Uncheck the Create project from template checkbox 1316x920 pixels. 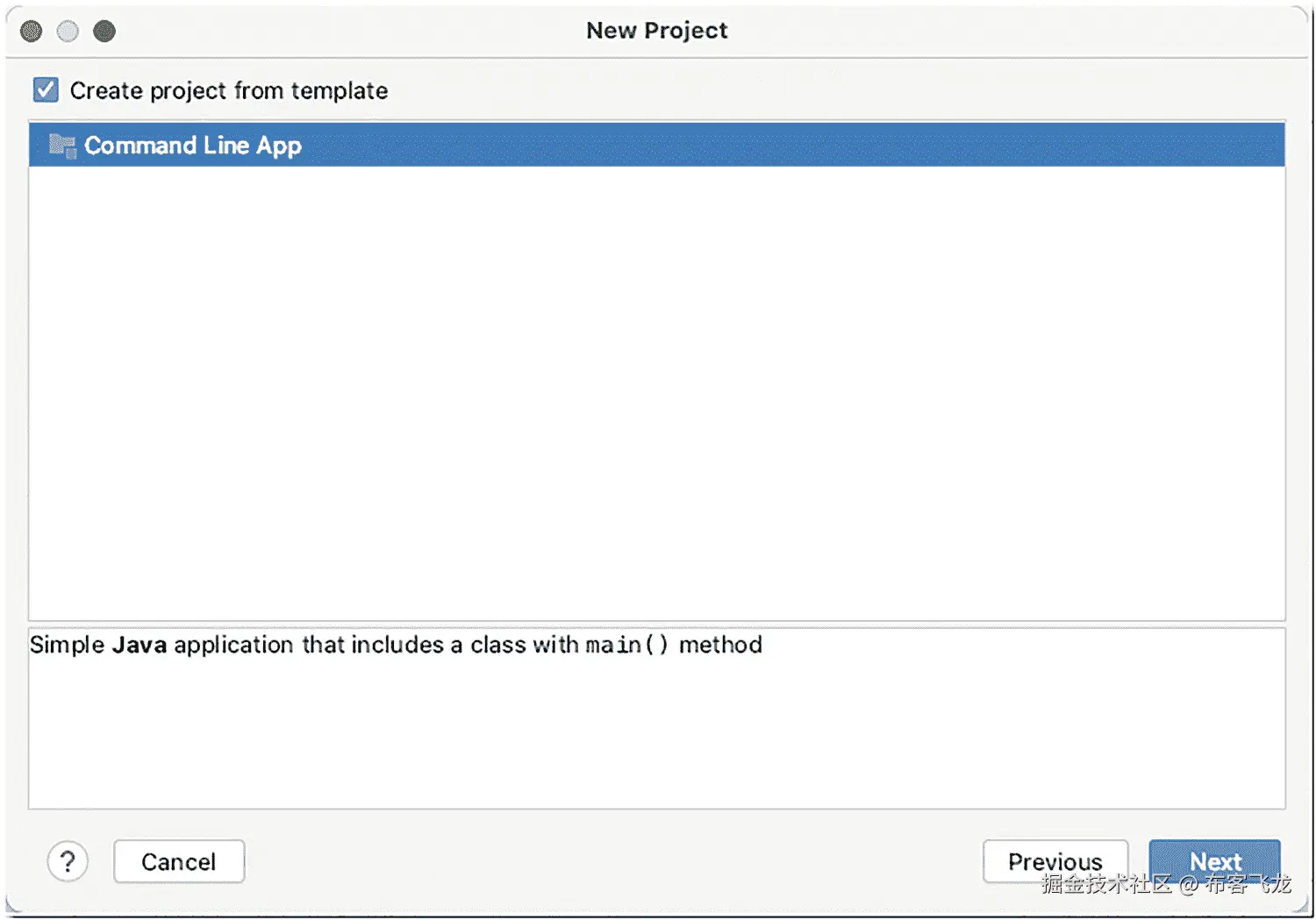(x=46, y=90)
